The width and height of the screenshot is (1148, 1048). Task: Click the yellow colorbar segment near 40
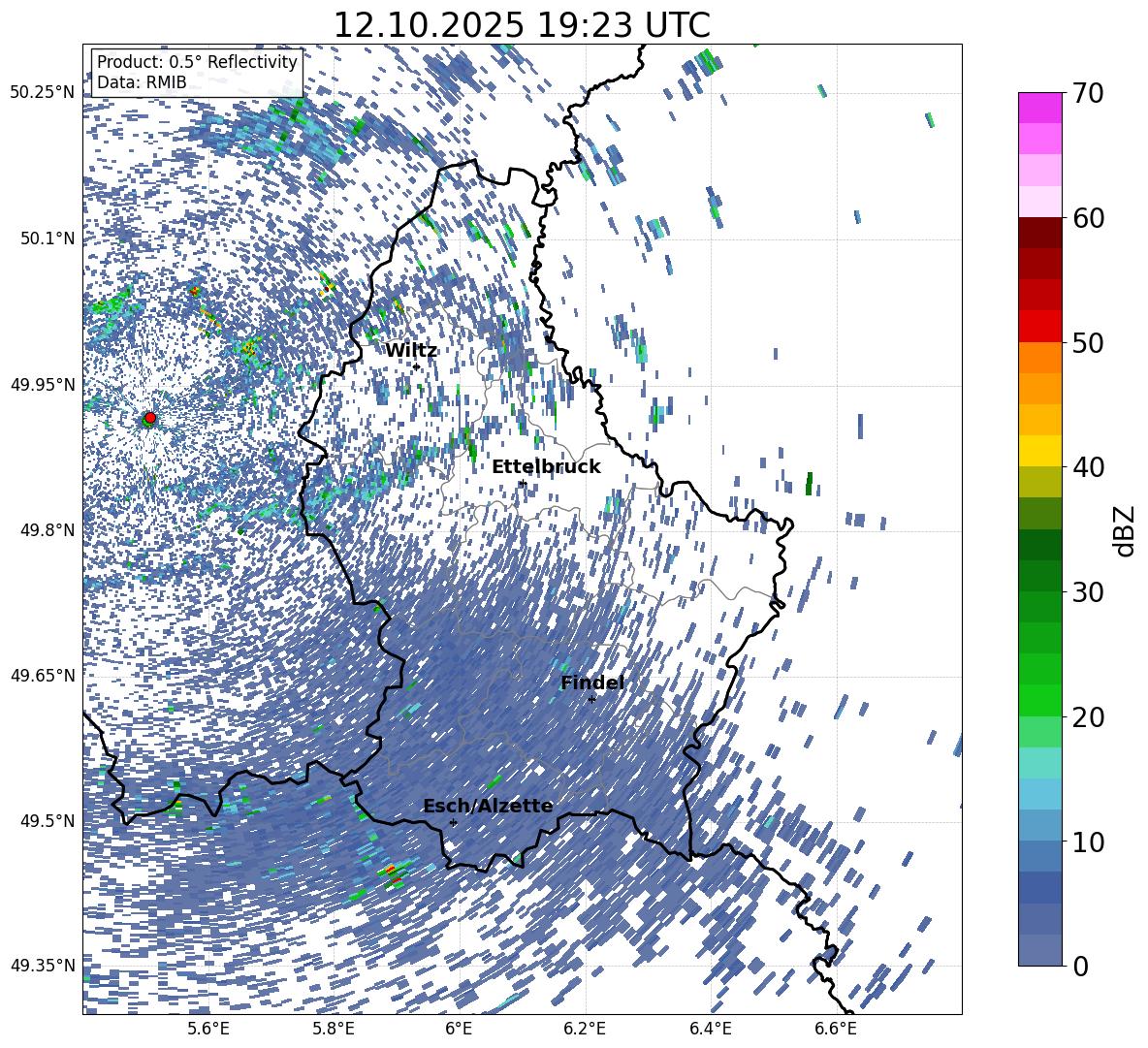tap(1039, 452)
